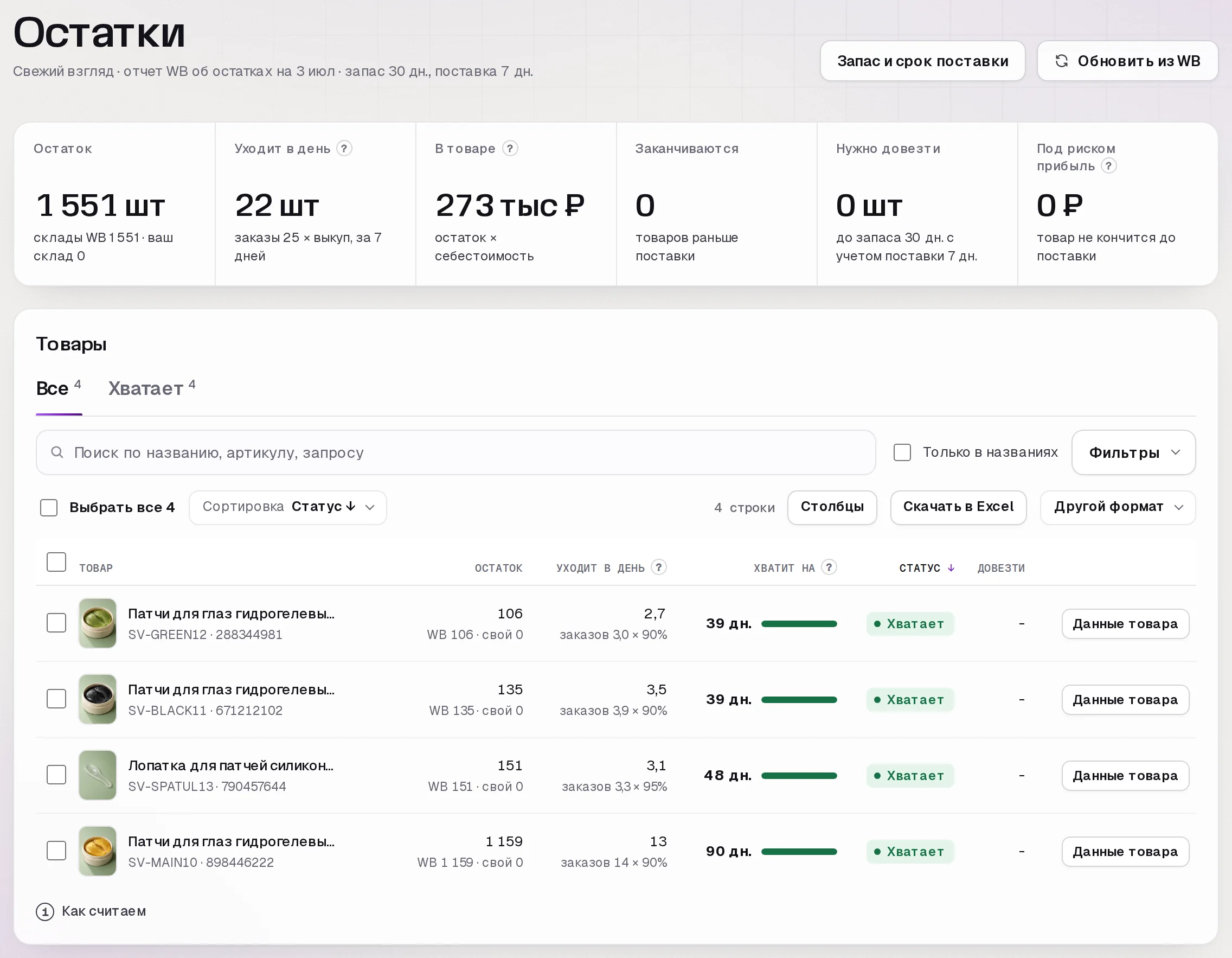Click the Хватает status badge for SV-MAIN10
Viewport: 1232px width, 958px height.
point(910,852)
